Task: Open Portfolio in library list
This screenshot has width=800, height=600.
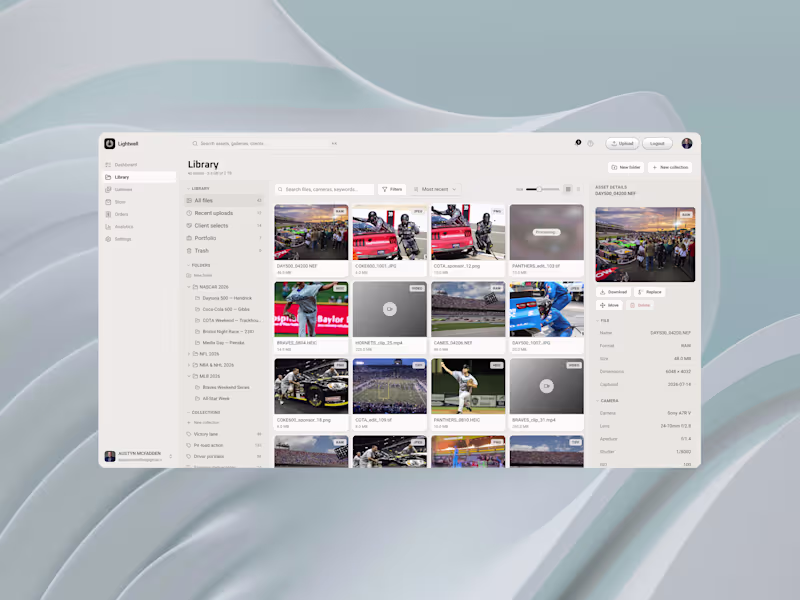Action: point(224,238)
